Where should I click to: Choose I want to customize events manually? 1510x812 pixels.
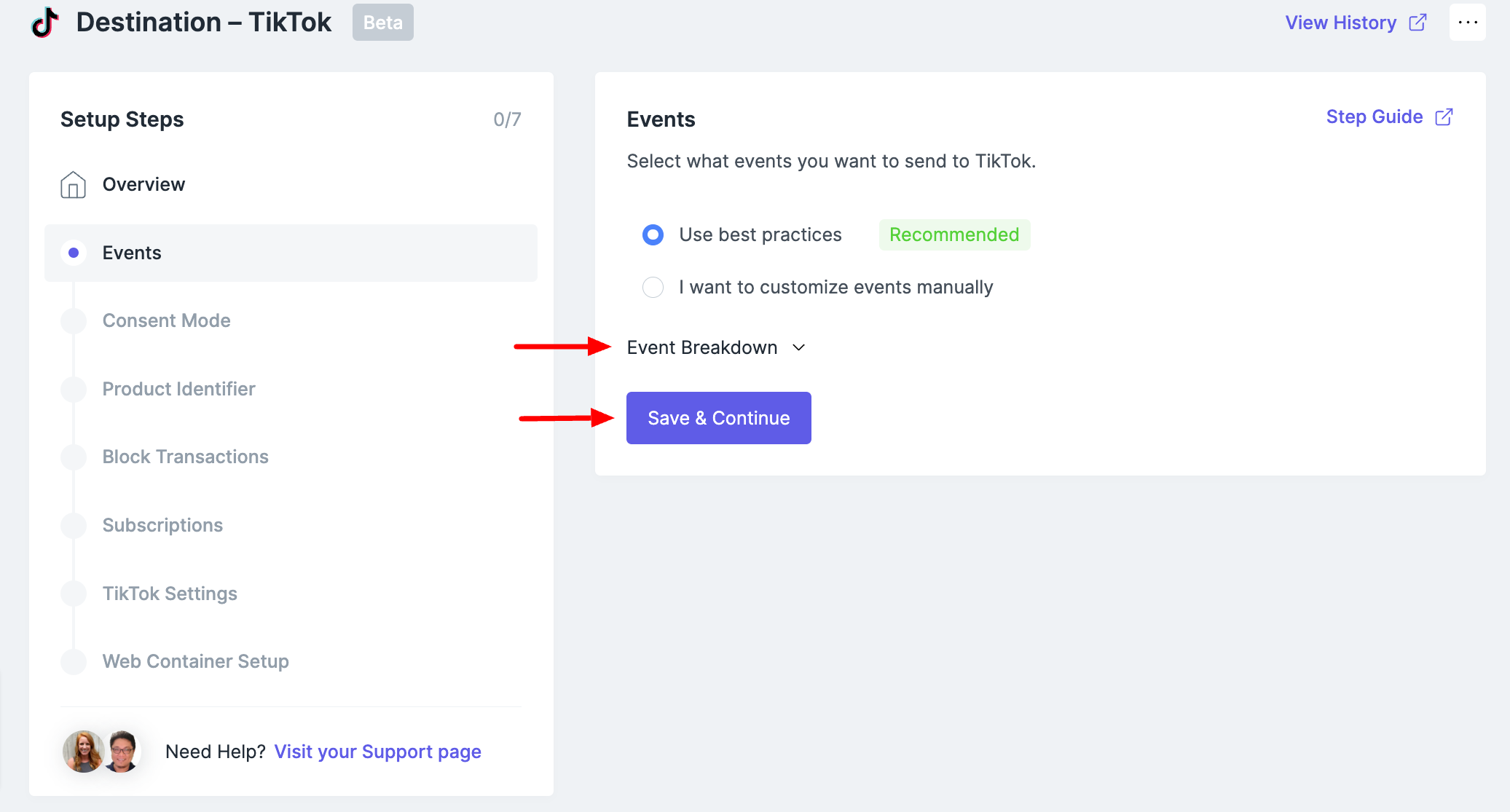click(653, 287)
